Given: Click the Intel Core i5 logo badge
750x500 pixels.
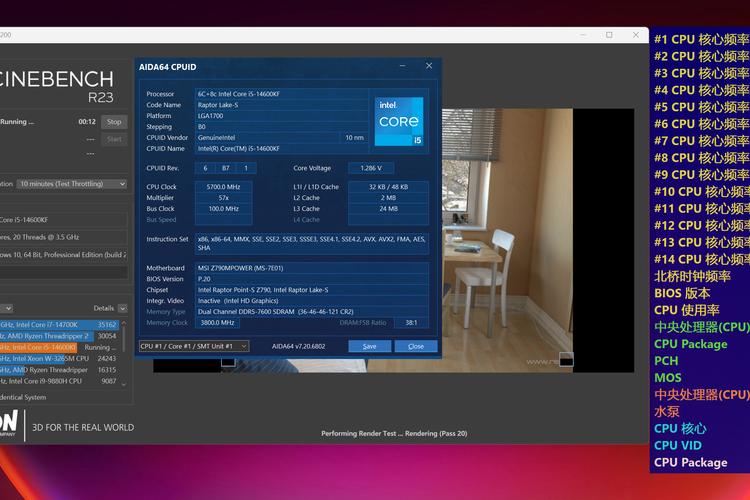Looking at the screenshot, I should (399, 121).
